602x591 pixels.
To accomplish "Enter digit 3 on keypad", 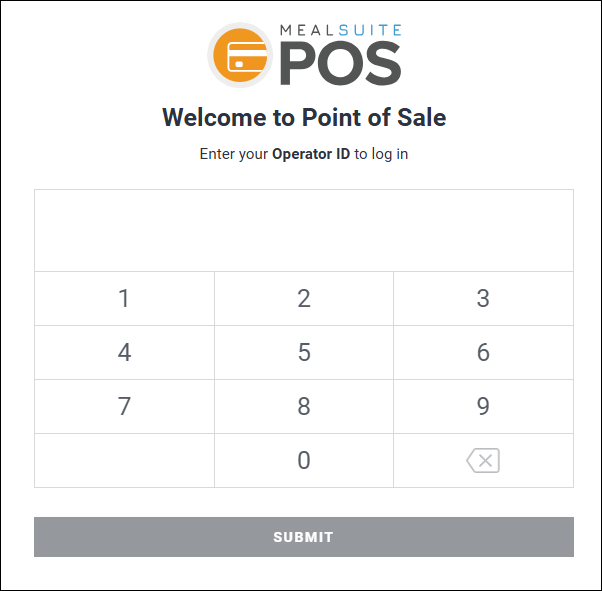I will point(483,298).
